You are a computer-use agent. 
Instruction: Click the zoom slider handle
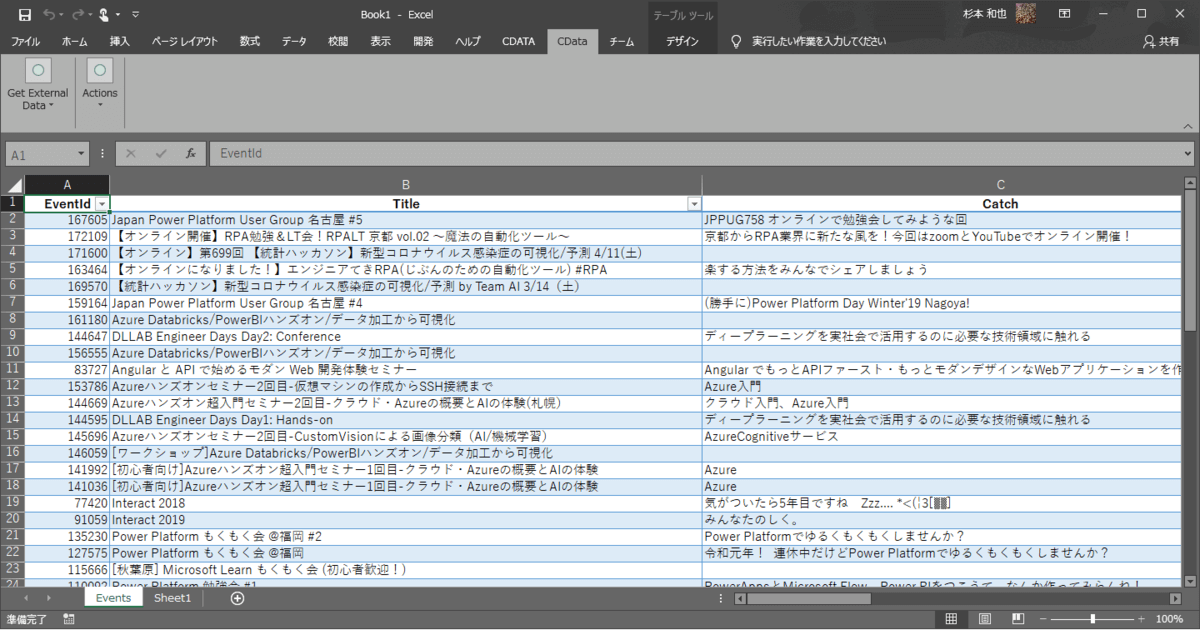pyautogui.click(x=1093, y=619)
